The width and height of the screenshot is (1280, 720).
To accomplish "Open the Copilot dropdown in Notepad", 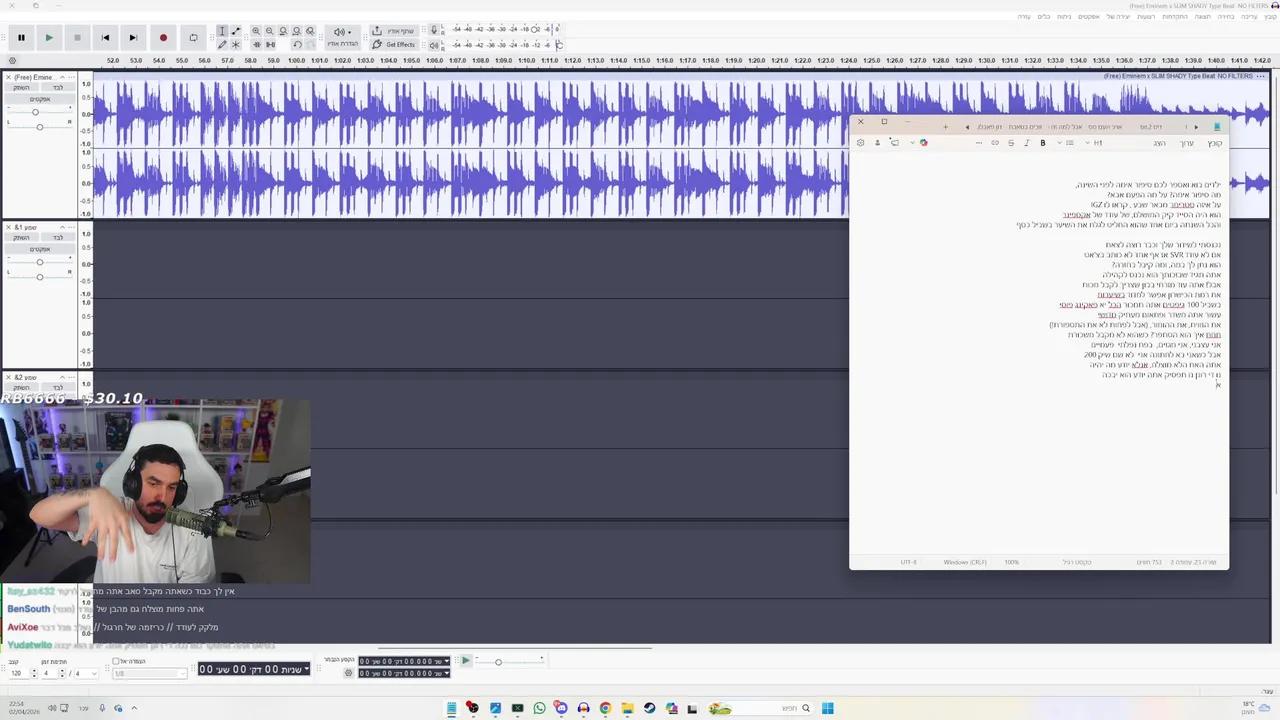I will click(912, 143).
